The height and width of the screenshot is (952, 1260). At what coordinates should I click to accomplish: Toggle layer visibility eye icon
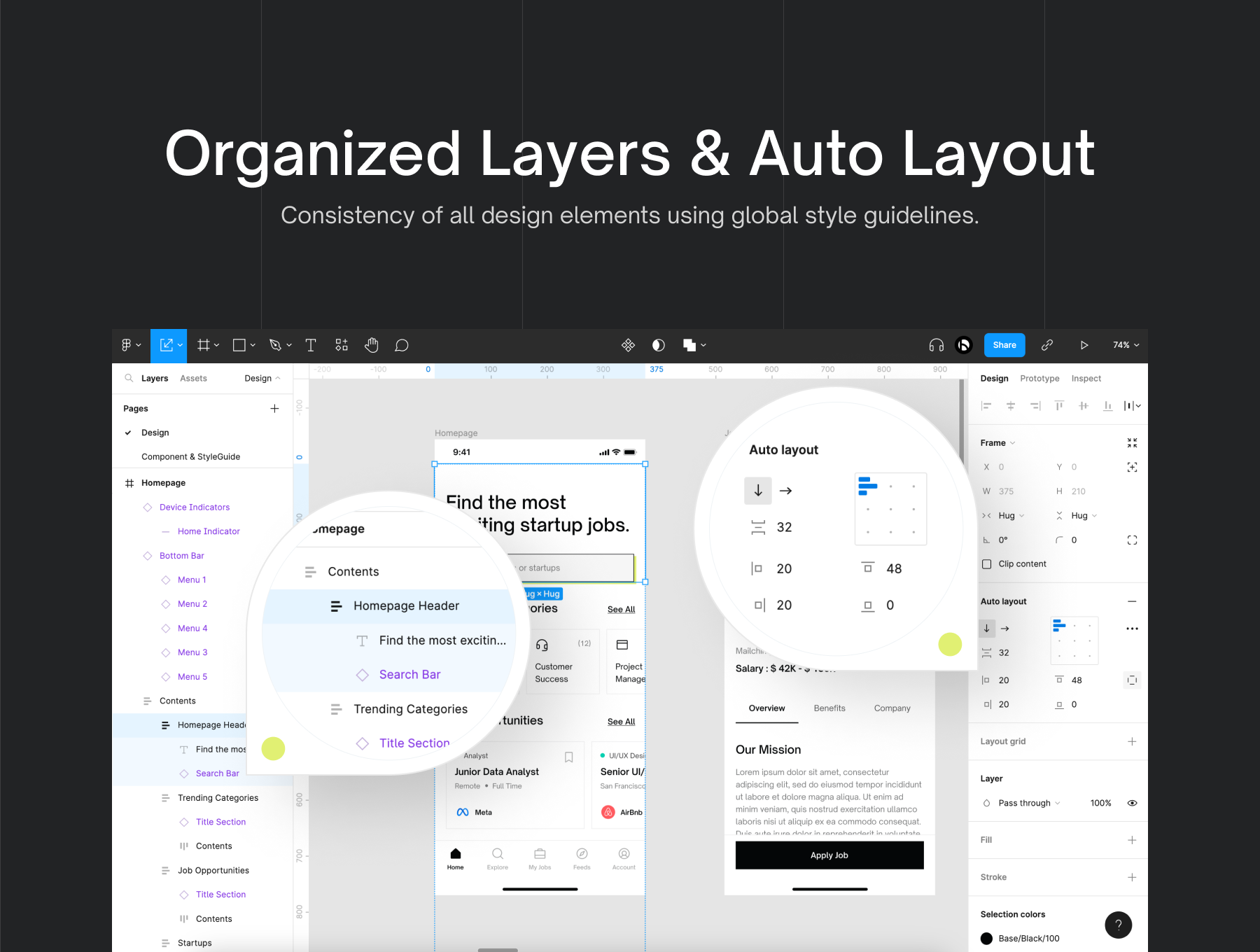tap(1132, 803)
